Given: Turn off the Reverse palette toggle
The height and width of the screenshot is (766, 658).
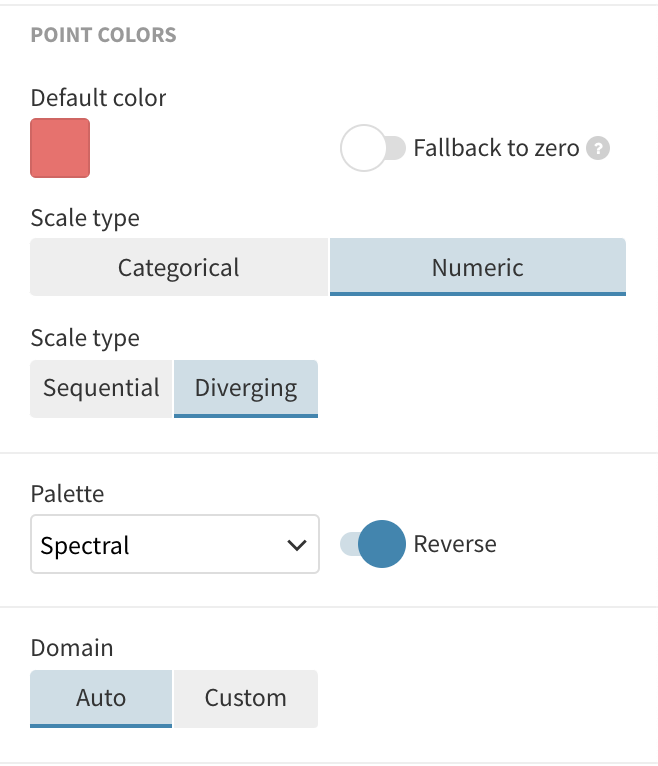Looking at the screenshot, I should [x=373, y=544].
